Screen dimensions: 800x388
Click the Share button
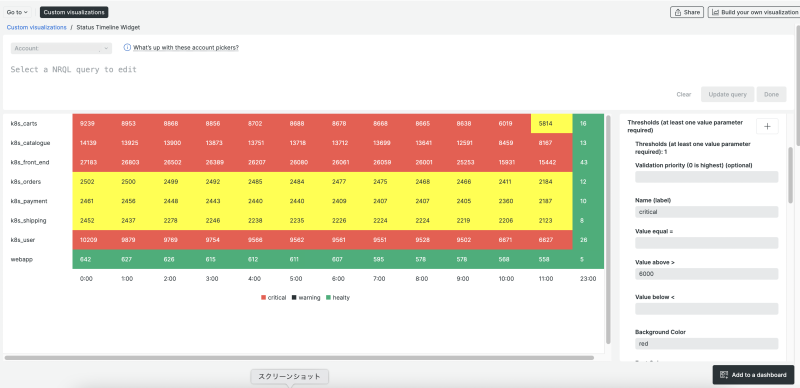(687, 12)
